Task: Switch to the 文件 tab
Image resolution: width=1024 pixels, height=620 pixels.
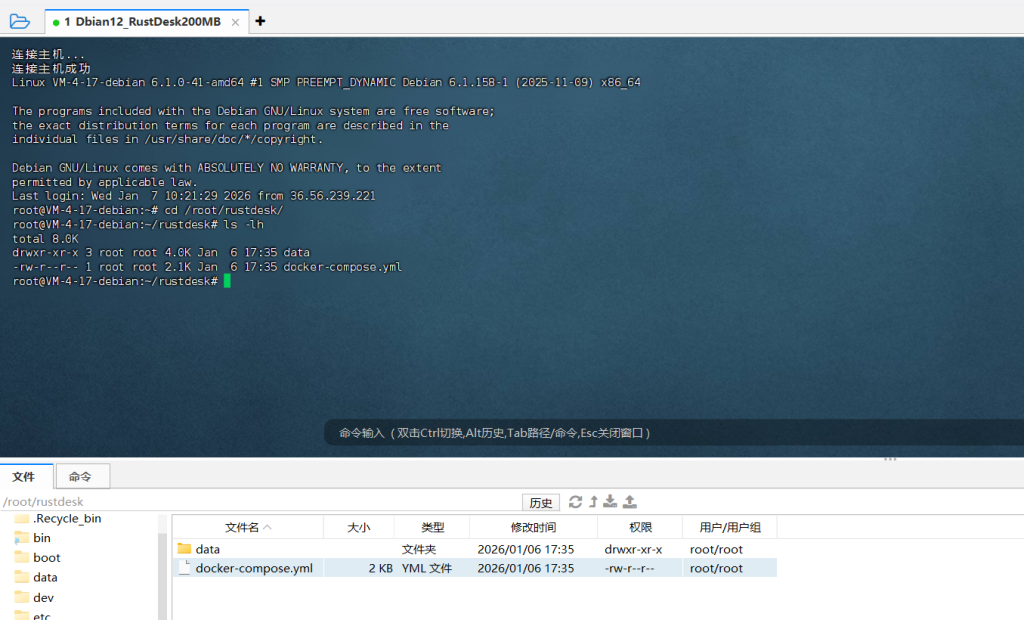Action: pyautogui.click(x=24, y=477)
